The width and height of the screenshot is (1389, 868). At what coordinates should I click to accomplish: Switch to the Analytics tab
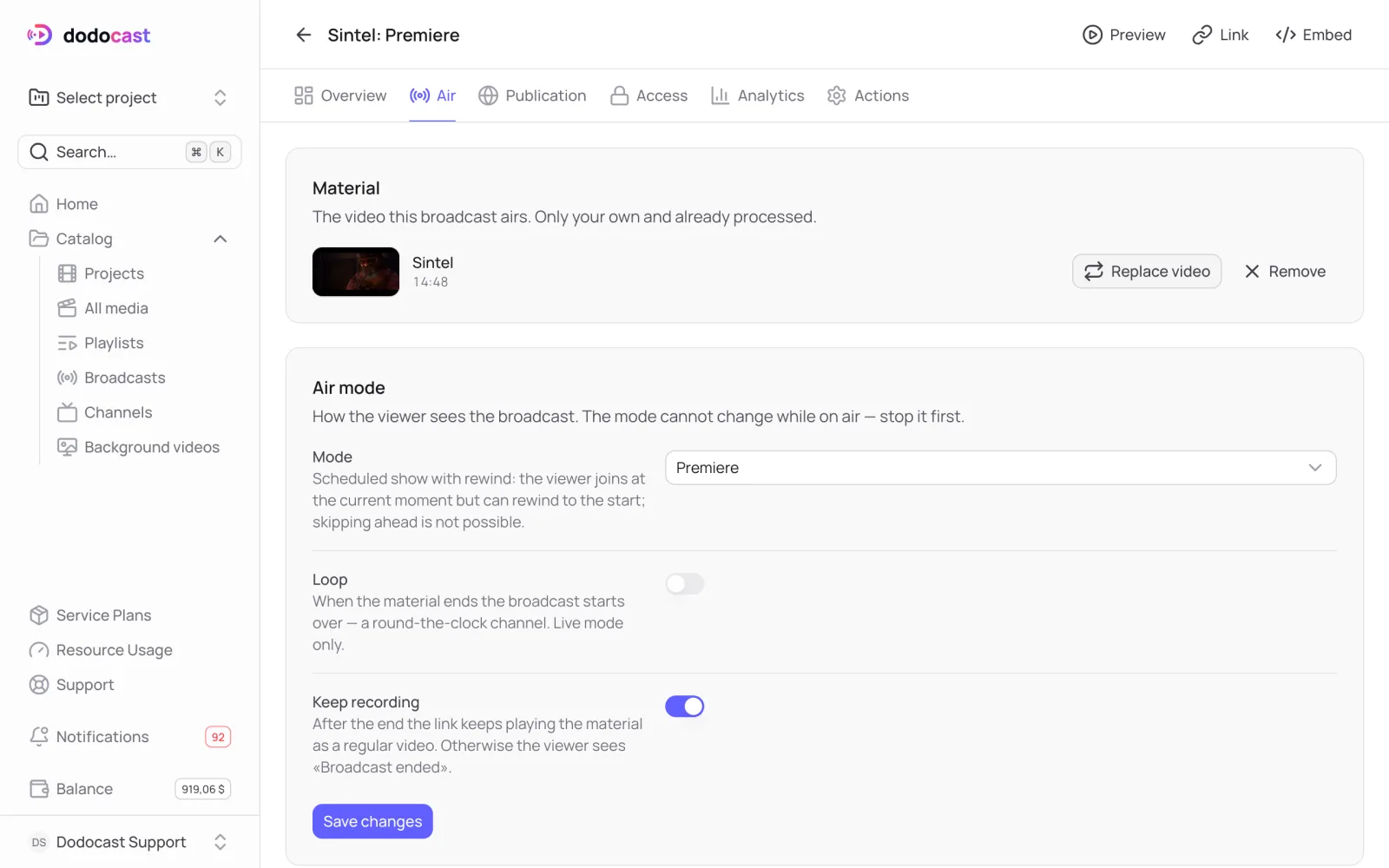758,95
